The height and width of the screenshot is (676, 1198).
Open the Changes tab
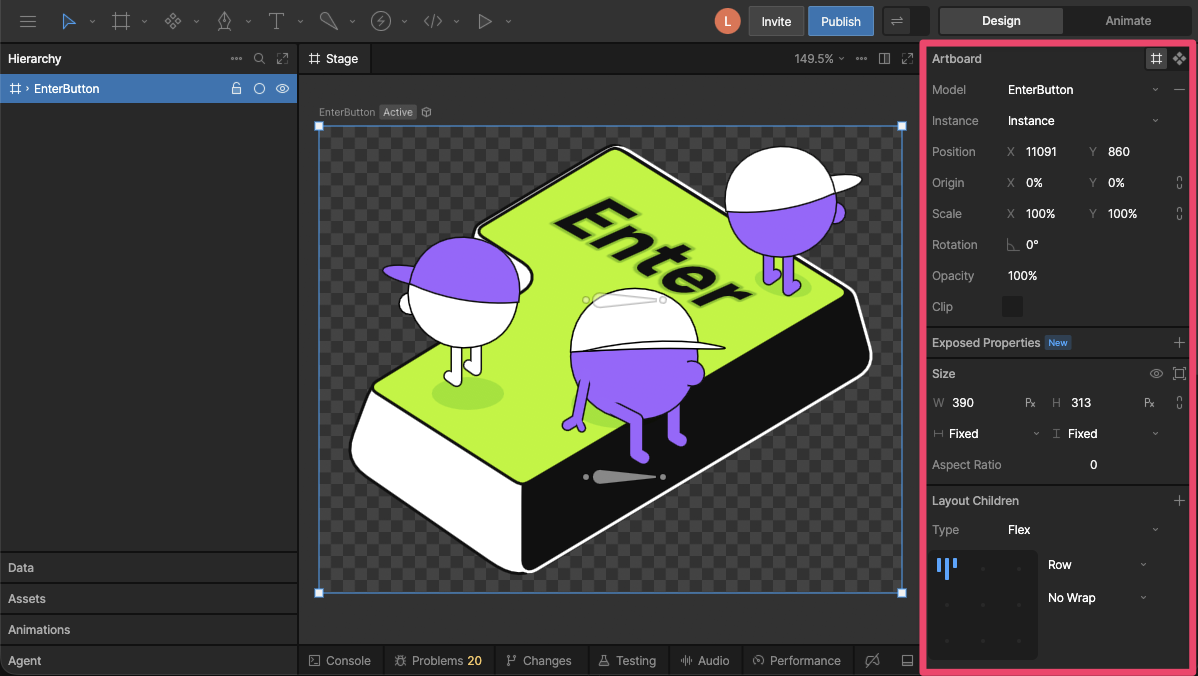click(x=539, y=661)
